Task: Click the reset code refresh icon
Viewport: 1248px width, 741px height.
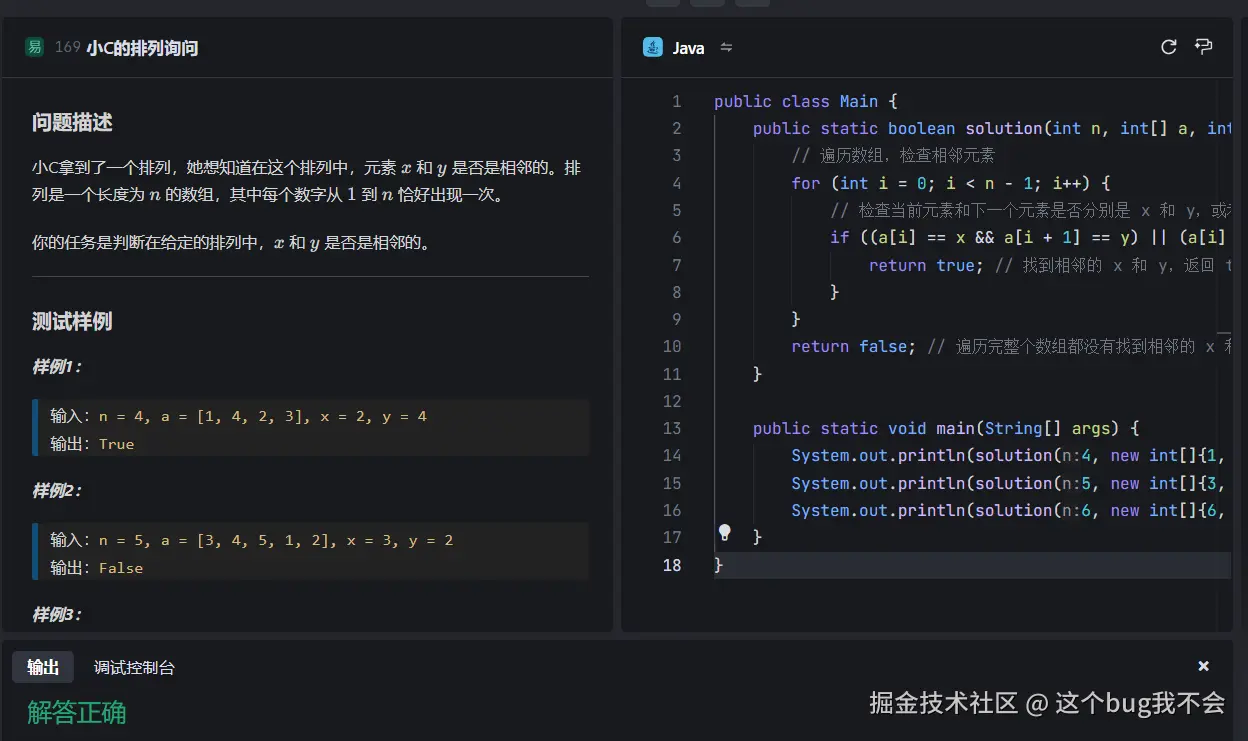Action: click(x=1168, y=46)
